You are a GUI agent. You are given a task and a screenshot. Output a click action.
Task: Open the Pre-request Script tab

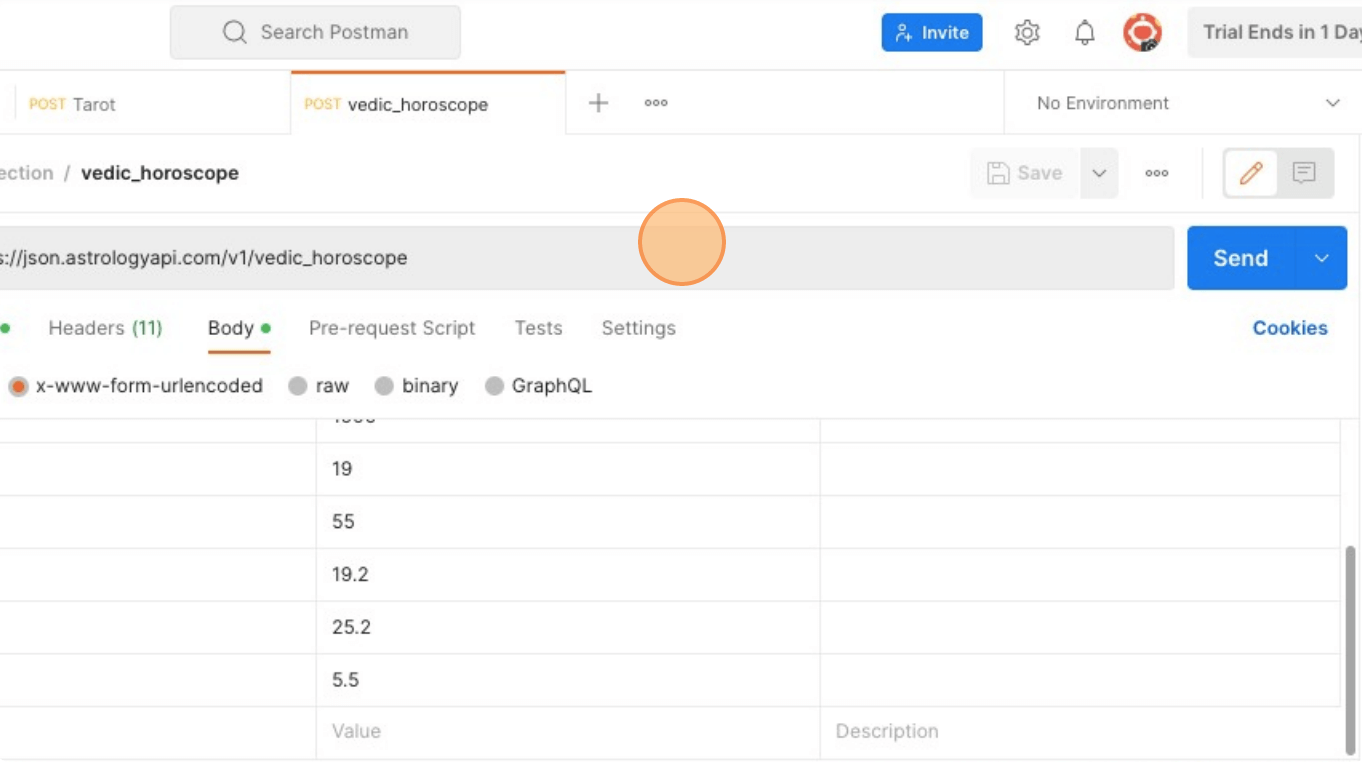(x=392, y=328)
